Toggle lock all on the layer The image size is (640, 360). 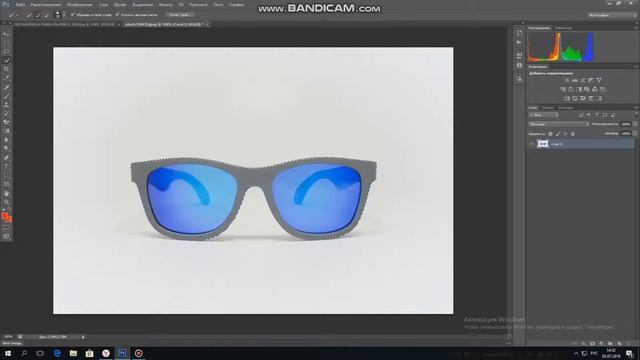click(573, 134)
